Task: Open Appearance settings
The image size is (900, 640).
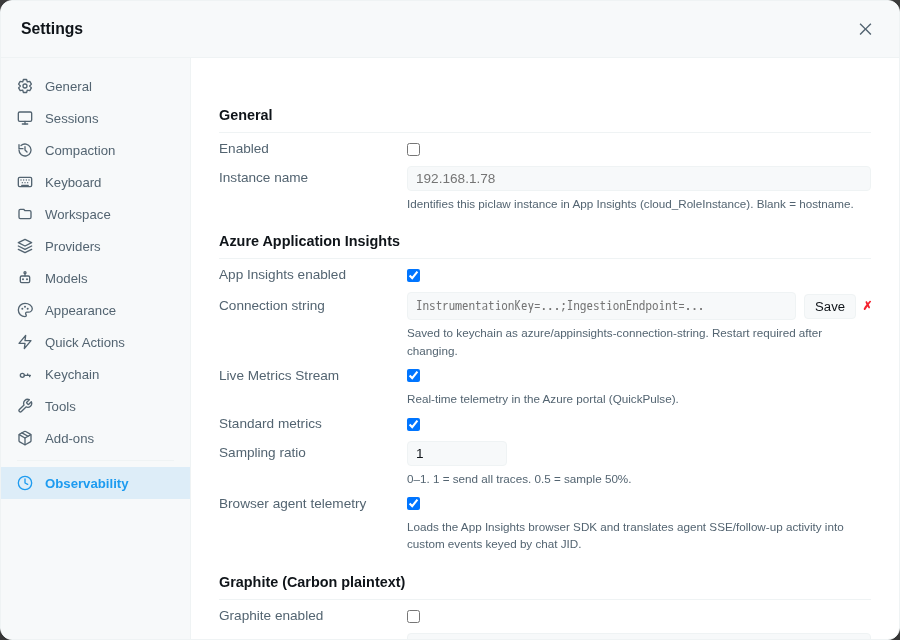Action: [95, 311]
